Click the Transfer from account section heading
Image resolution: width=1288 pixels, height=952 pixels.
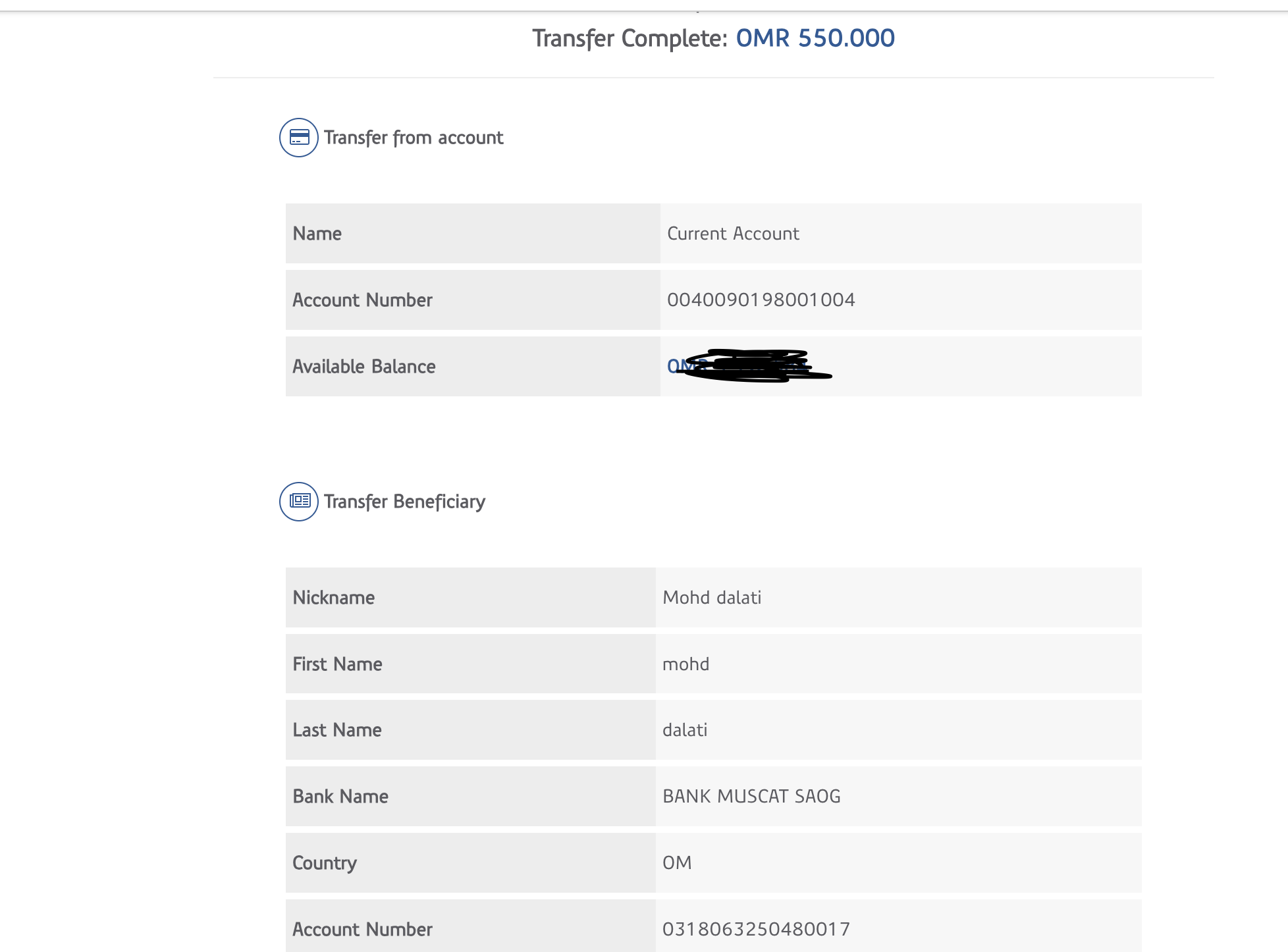pos(413,138)
